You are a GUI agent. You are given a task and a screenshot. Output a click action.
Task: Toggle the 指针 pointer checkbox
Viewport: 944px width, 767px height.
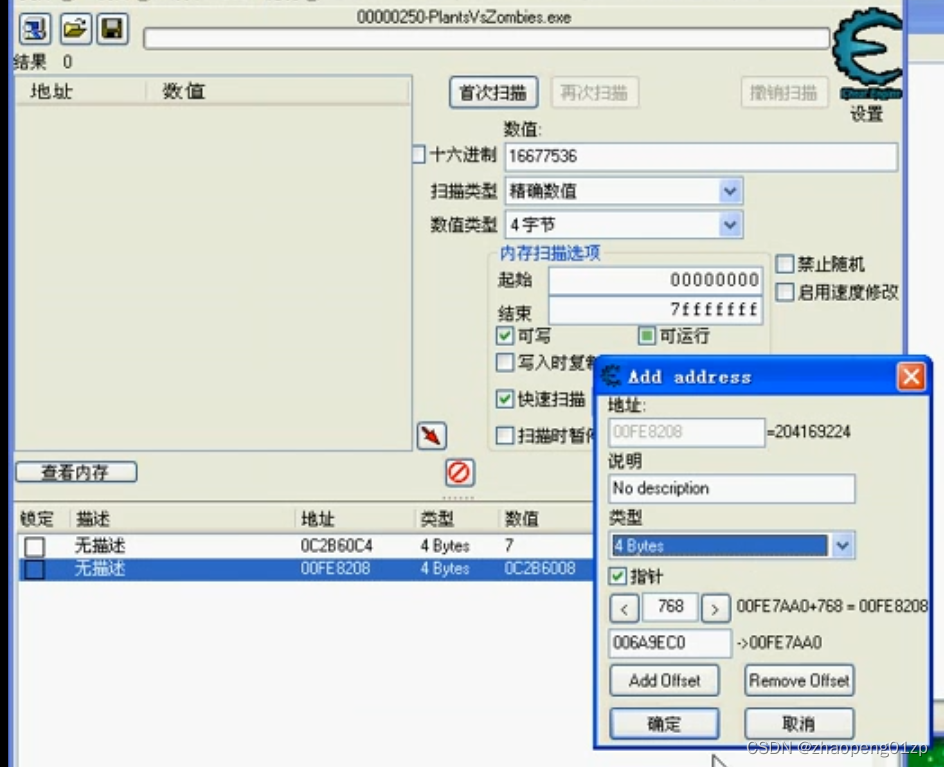pos(617,576)
